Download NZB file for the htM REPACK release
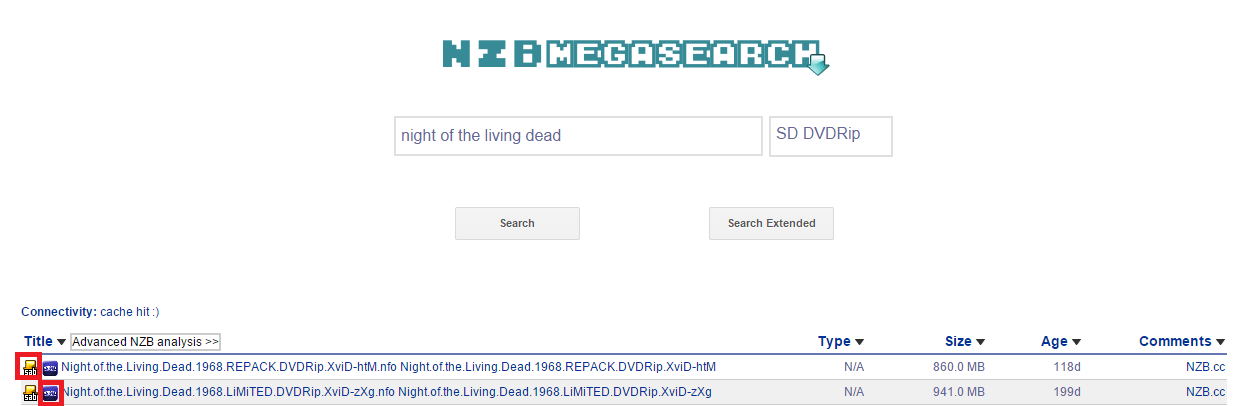The width and height of the screenshot is (1242, 406). click(50, 367)
